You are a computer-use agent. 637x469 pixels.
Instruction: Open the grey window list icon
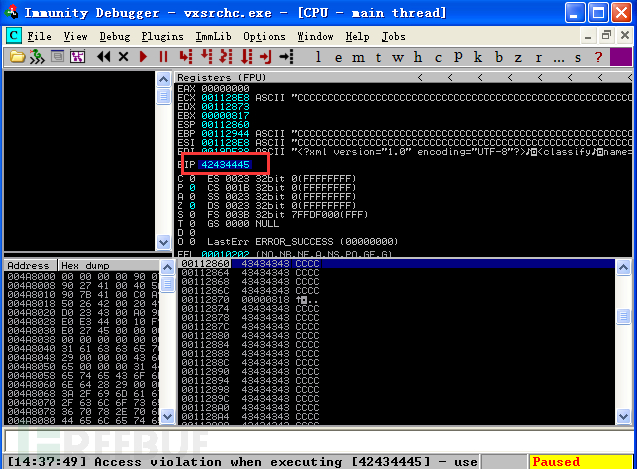click(57, 56)
